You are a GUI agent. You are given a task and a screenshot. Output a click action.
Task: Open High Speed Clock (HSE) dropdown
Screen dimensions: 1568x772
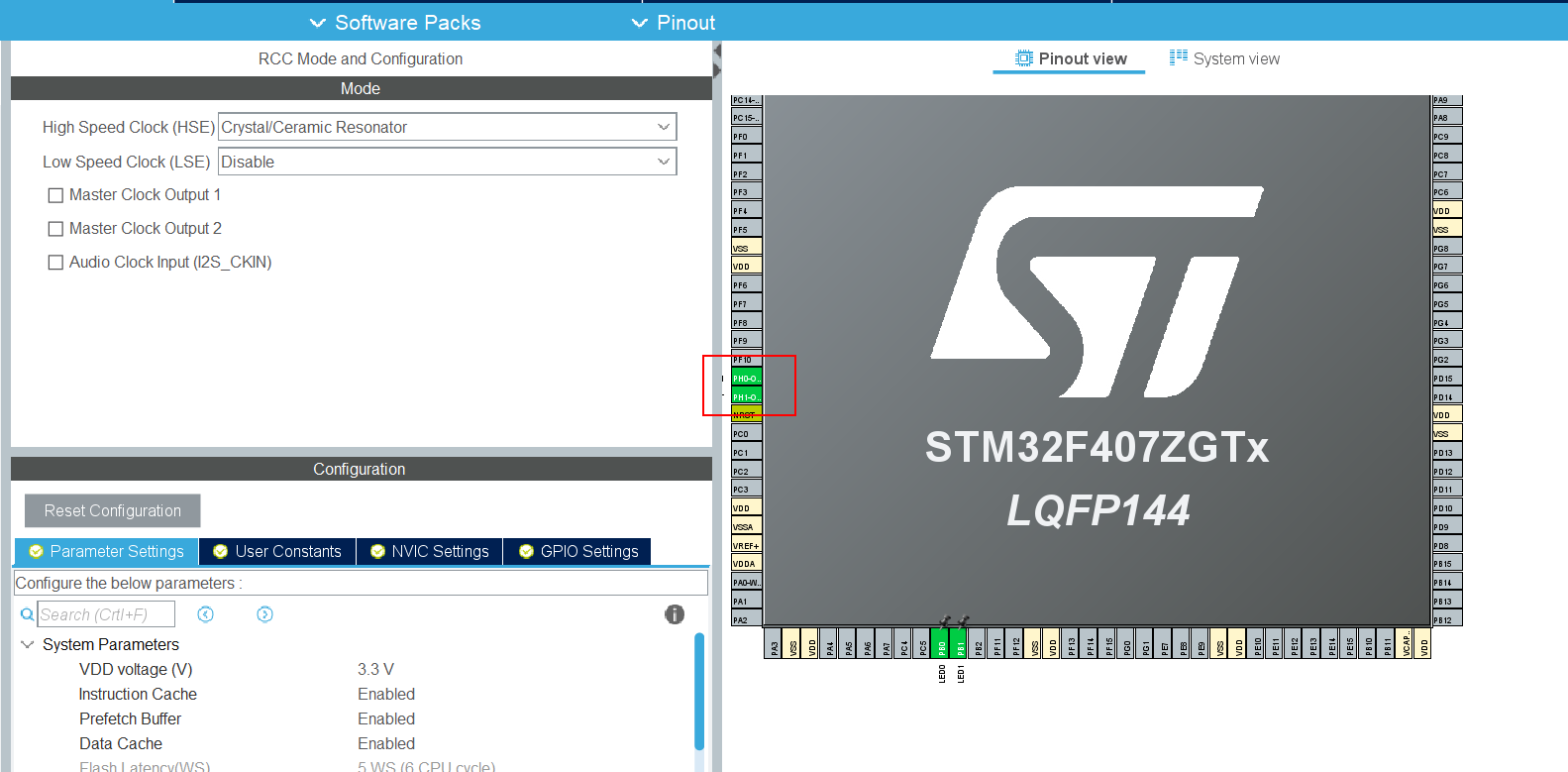tap(447, 127)
